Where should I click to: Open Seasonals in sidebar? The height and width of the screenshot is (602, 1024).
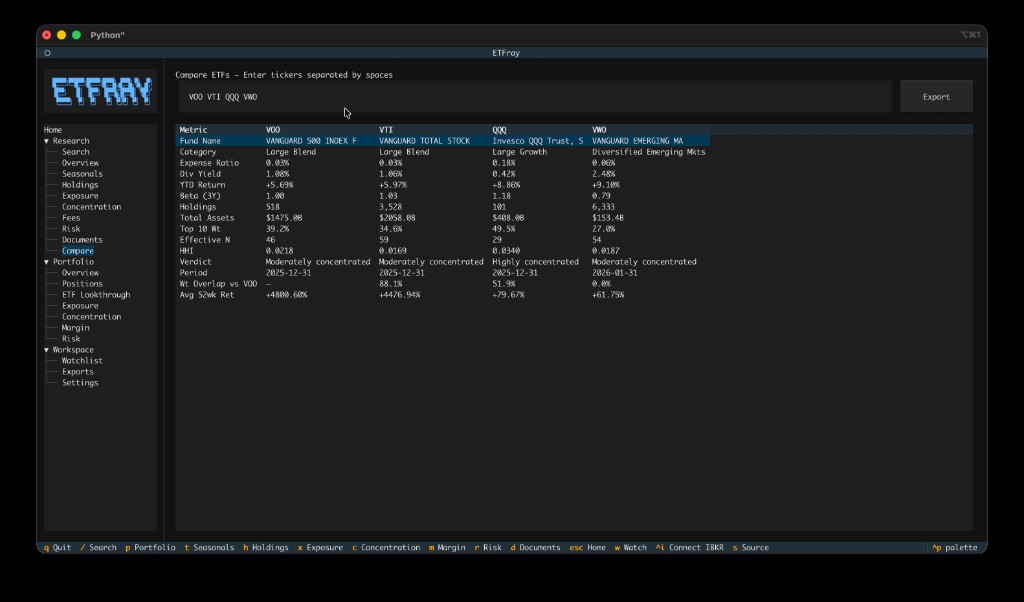(x=82, y=174)
